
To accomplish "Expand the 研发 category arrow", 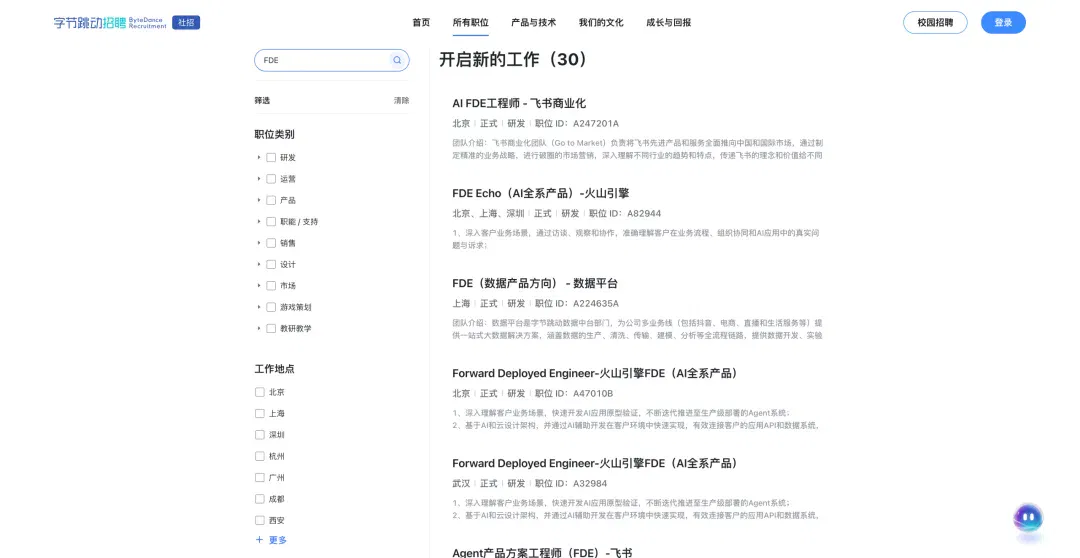I will point(259,158).
